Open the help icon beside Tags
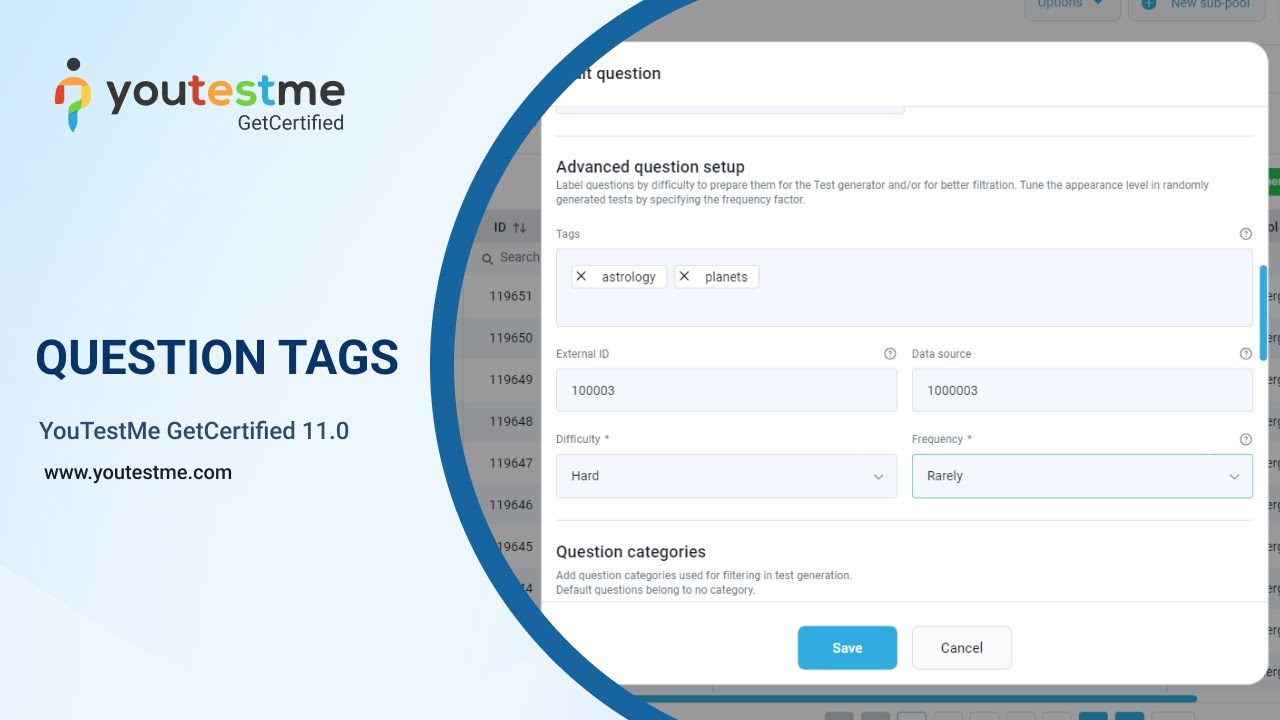 point(1245,234)
